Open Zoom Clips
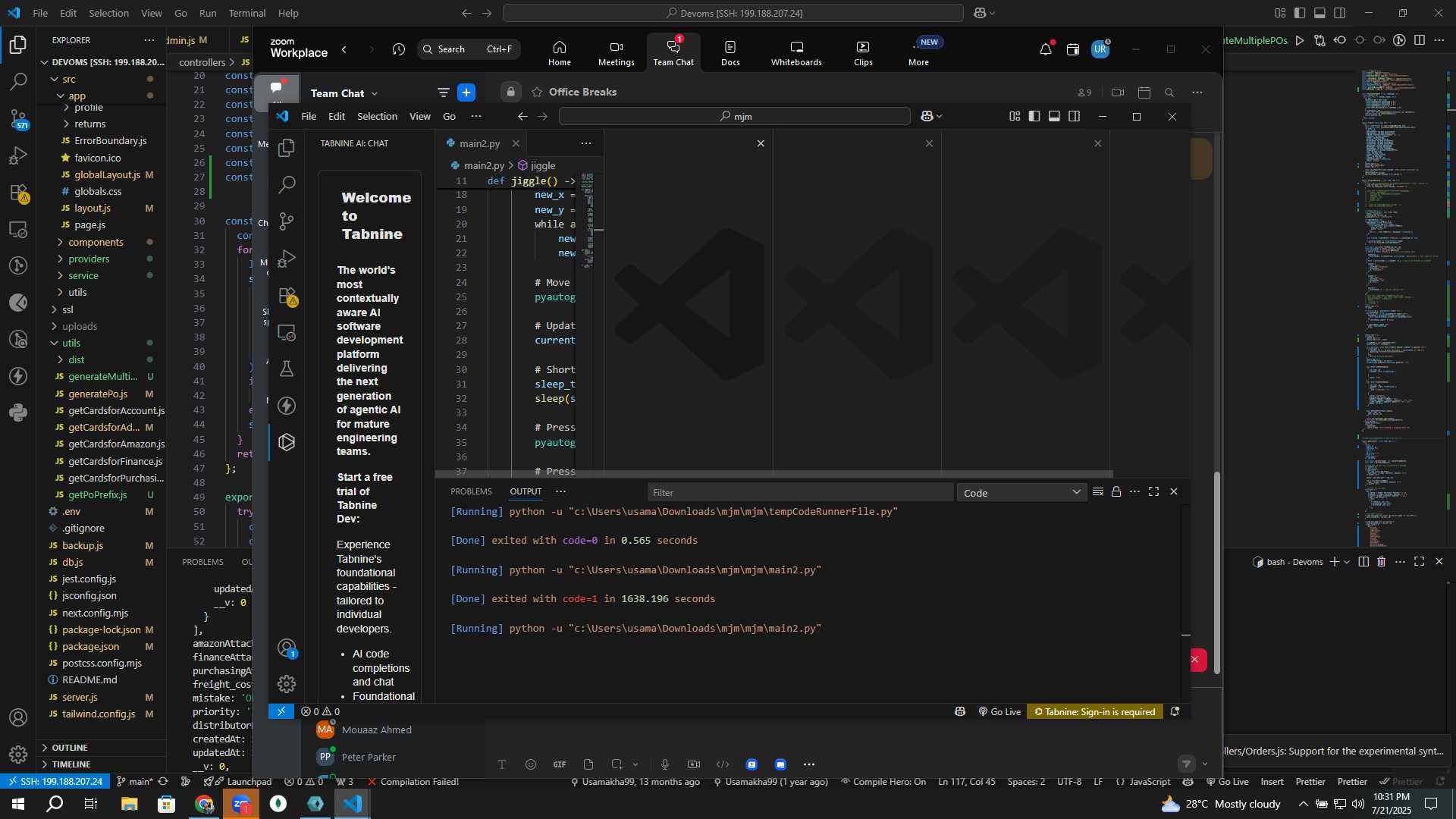 (863, 52)
